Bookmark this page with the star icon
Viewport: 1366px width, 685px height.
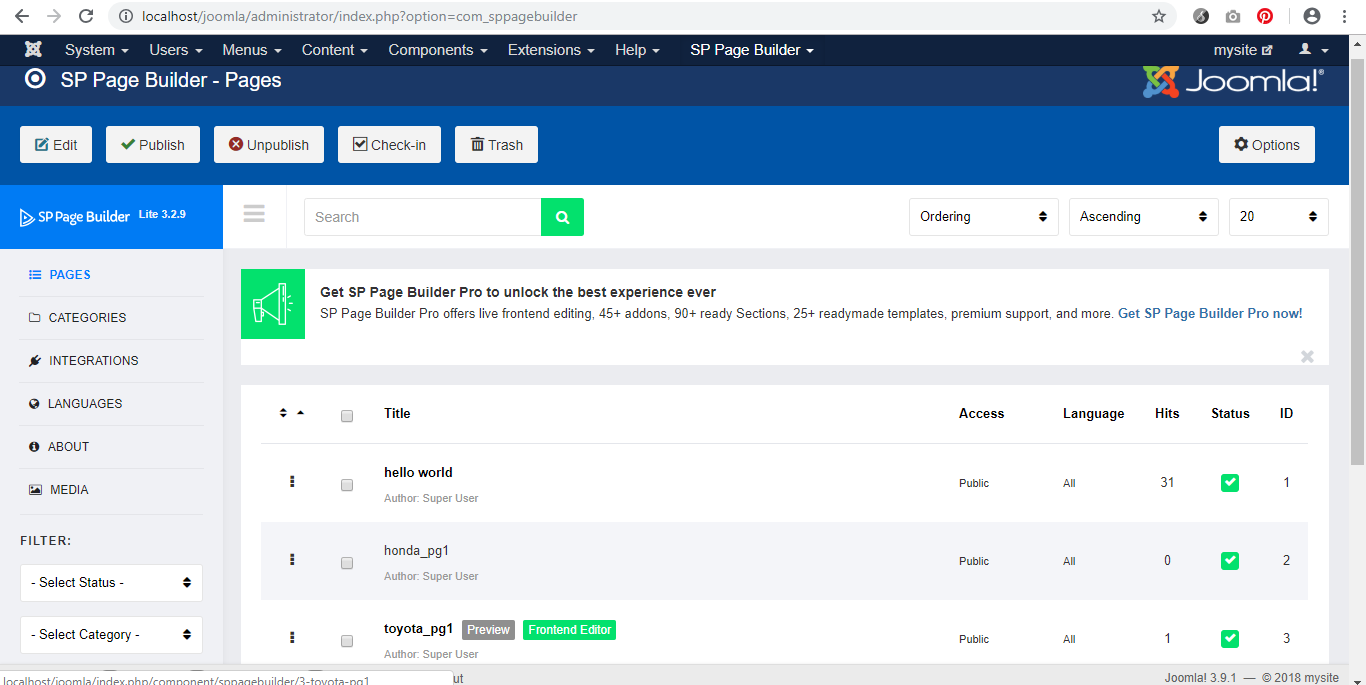(1159, 16)
